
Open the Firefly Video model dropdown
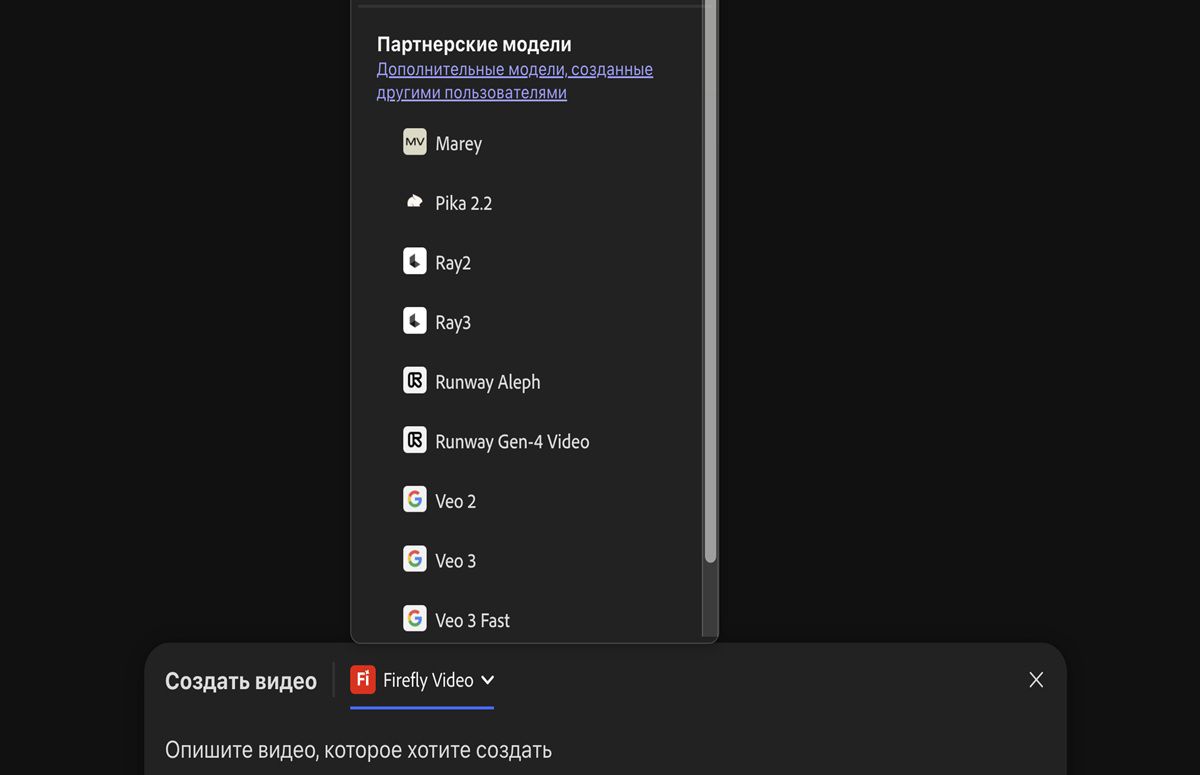pyautogui.click(x=427, y=680)
